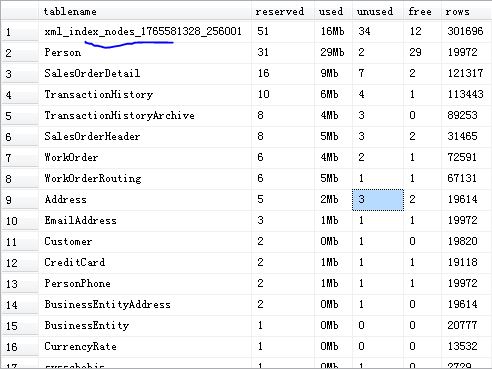Click rows value 31465
This screenshot has width=492, height=370.
coord(466,137)
